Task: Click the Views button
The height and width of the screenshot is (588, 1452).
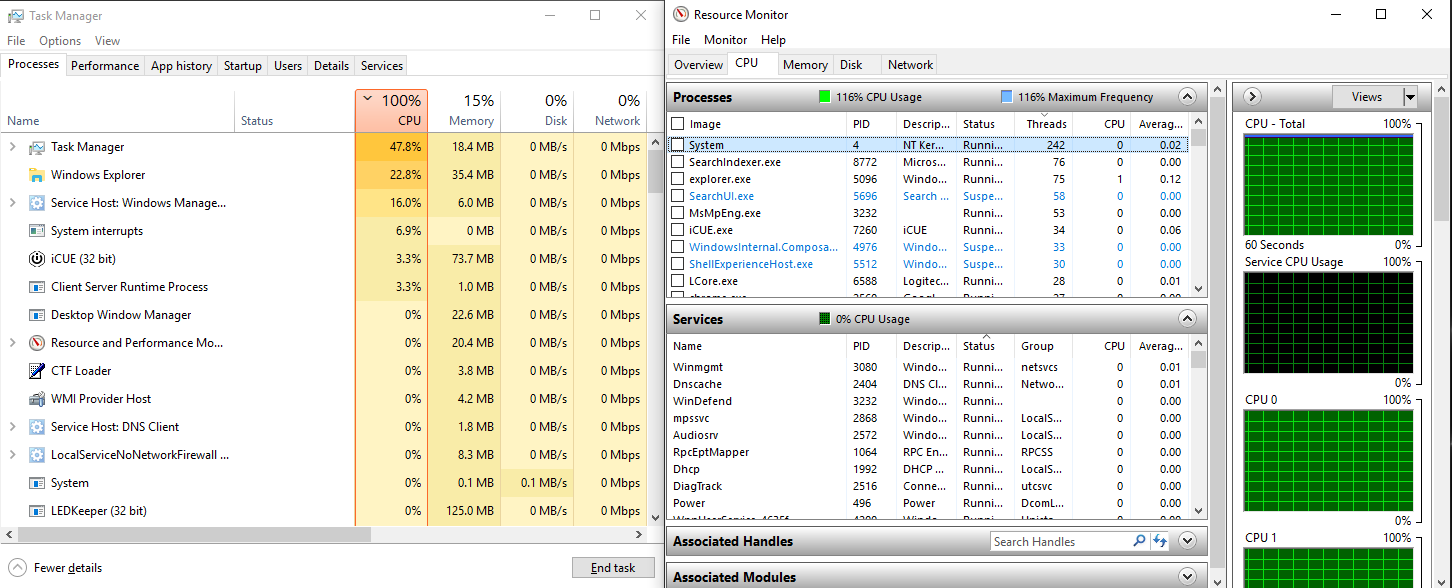Action: tap(1367, 97)
